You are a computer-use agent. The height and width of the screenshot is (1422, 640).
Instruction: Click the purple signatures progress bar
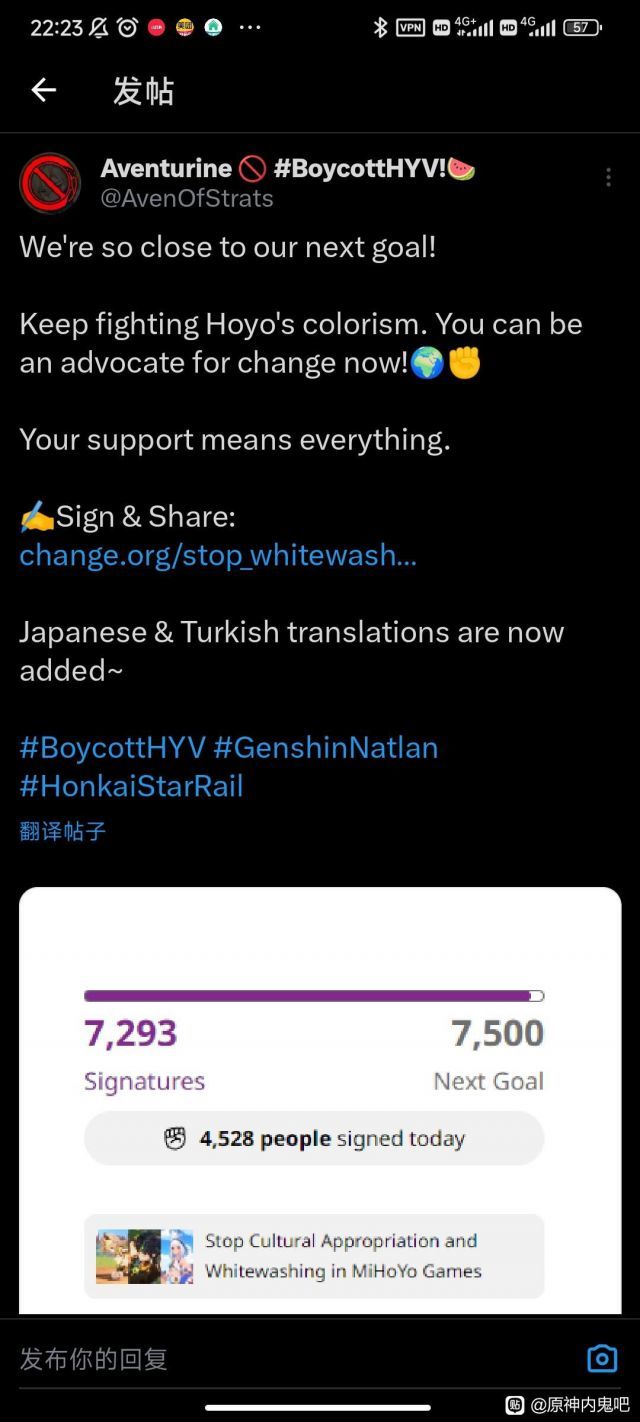313,996
